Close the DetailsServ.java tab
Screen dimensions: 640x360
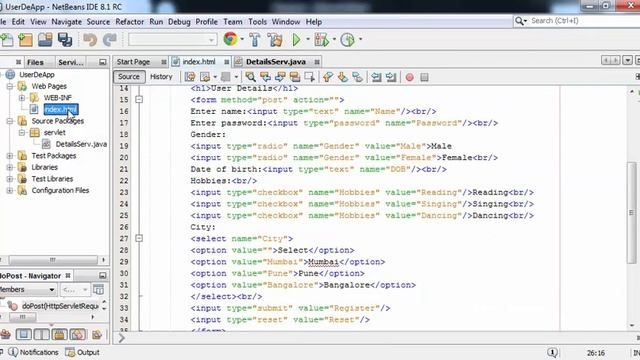point(317,62)
